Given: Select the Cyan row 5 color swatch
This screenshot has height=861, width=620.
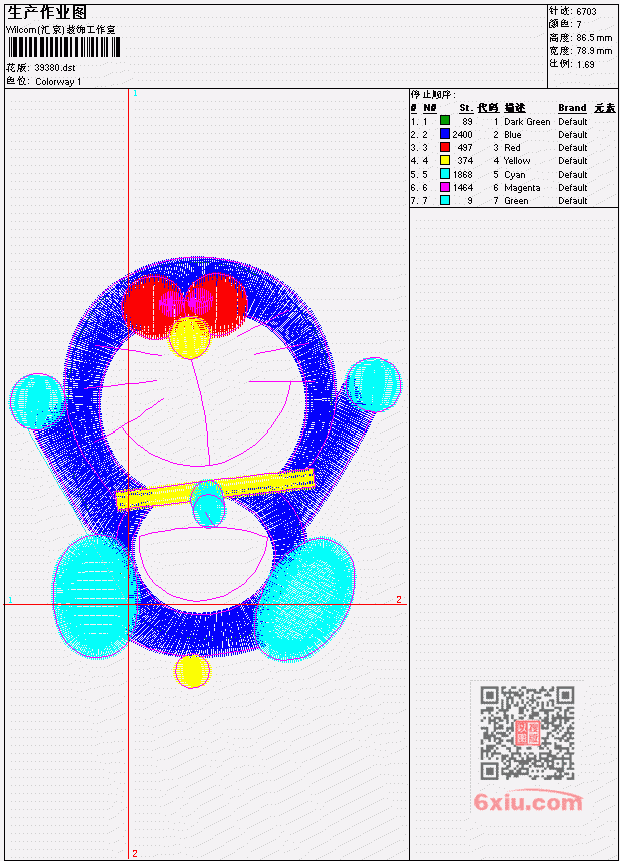Looking at the screenshot, I should (x=445, y=174).
